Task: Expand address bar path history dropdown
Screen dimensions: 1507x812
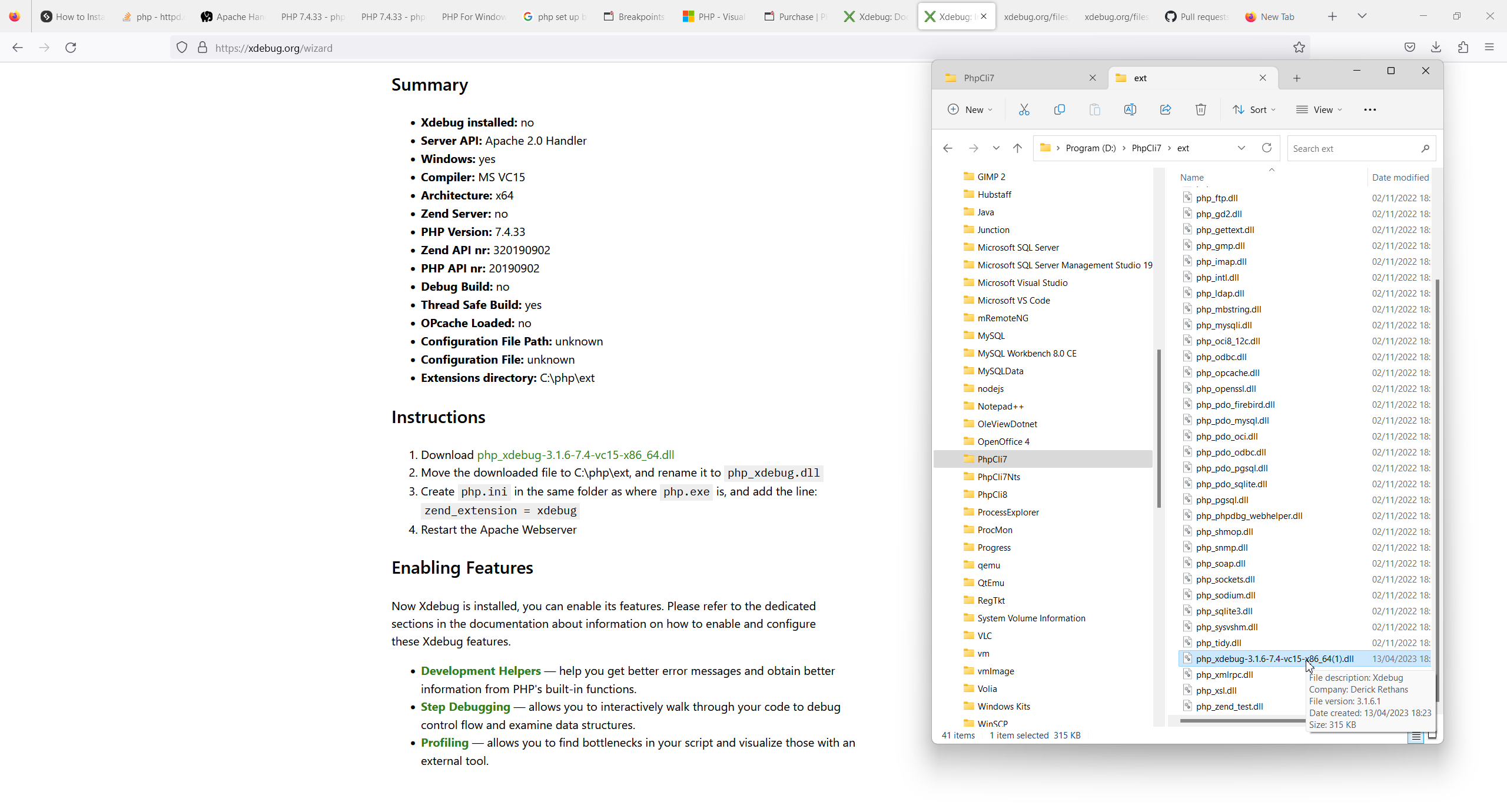Action: click(x=1241, y=148)
